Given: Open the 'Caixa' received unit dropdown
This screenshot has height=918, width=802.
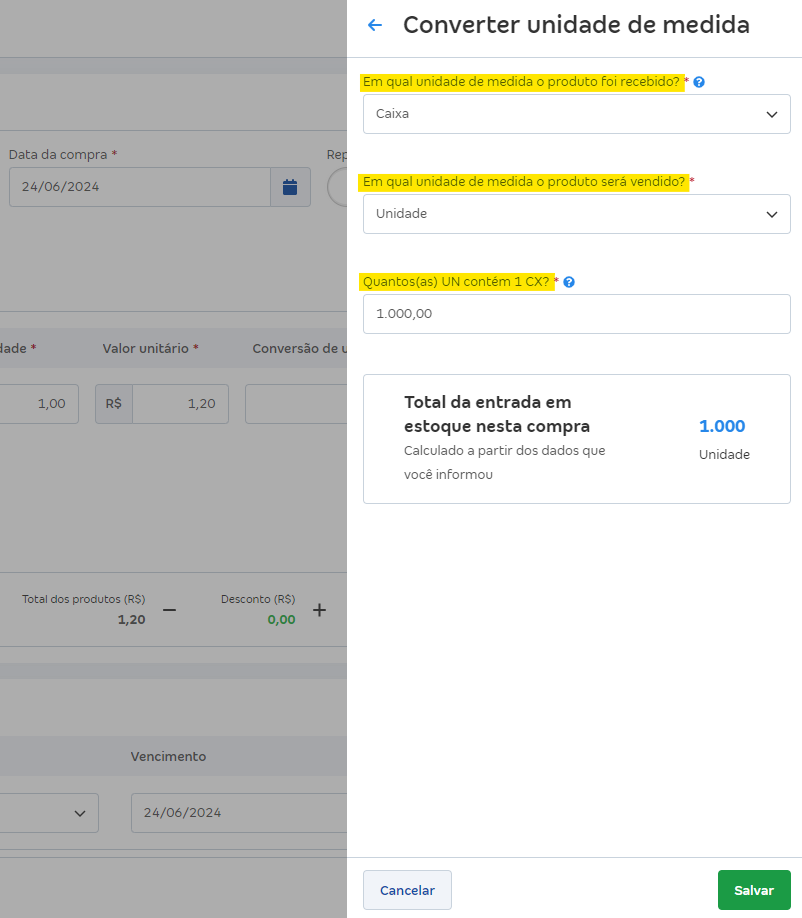Looking at the screenshot, I should click(x=577, y=114).
